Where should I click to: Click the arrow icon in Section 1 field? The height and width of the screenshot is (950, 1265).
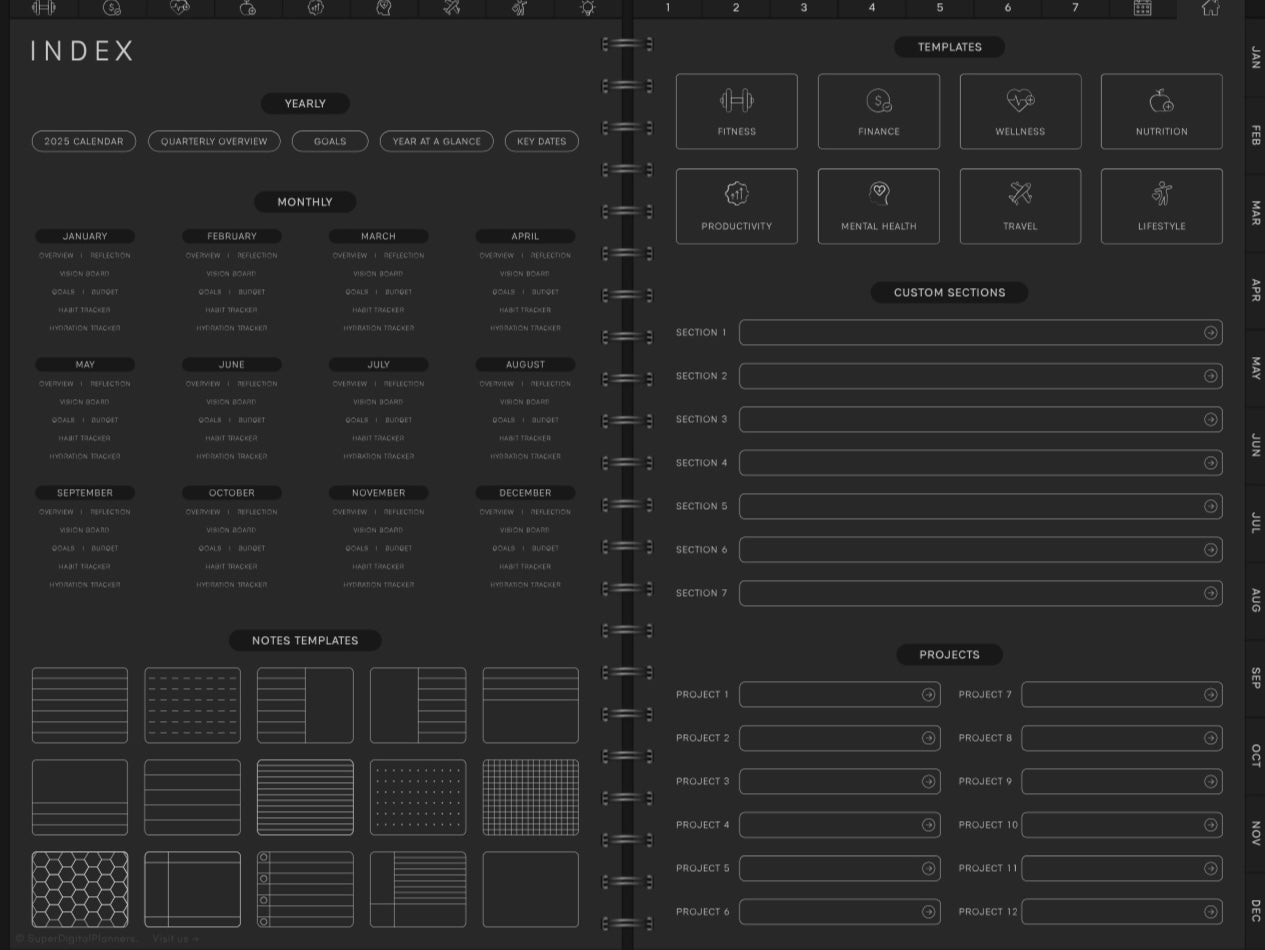1210,333
